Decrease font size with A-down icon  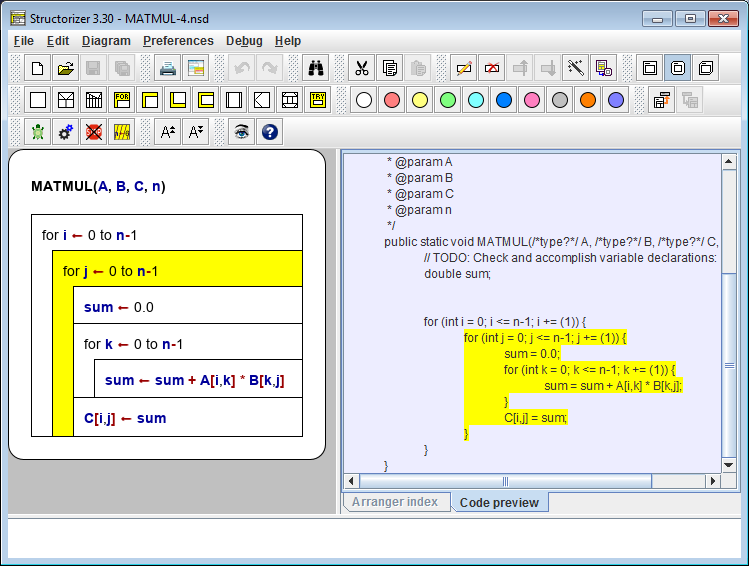(x=196, y=132)
